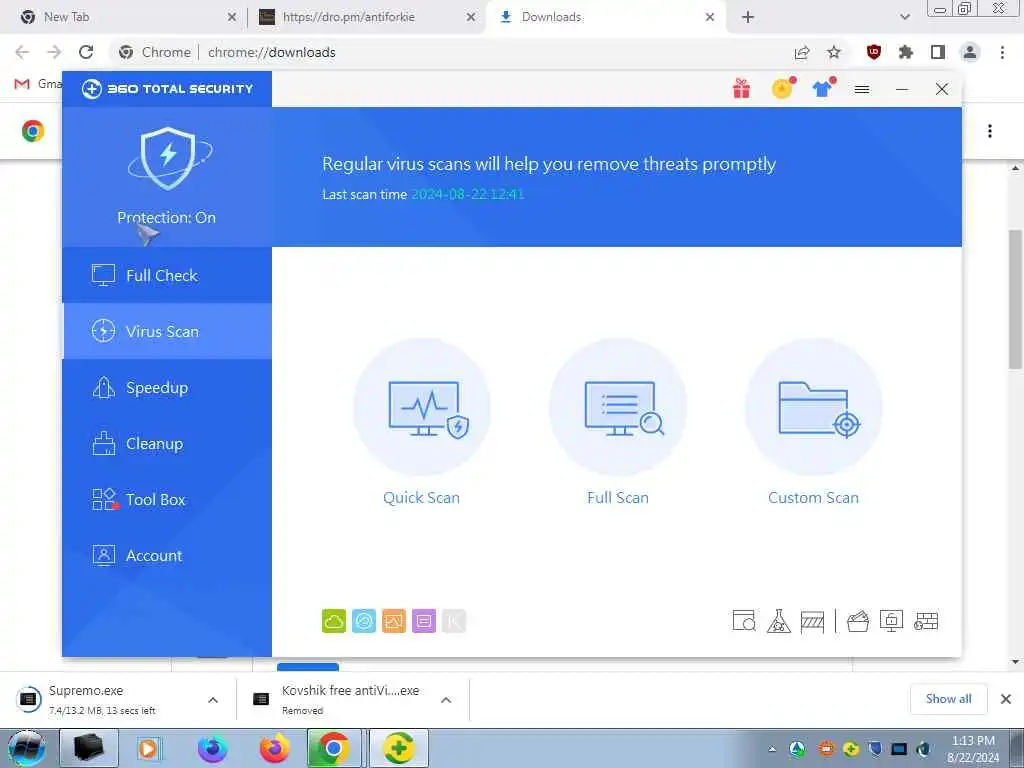Image resolution: width=1024 pixels, height=768 pixels.
Task: Click the Full Scan label
Action: (x=618, y=498)
